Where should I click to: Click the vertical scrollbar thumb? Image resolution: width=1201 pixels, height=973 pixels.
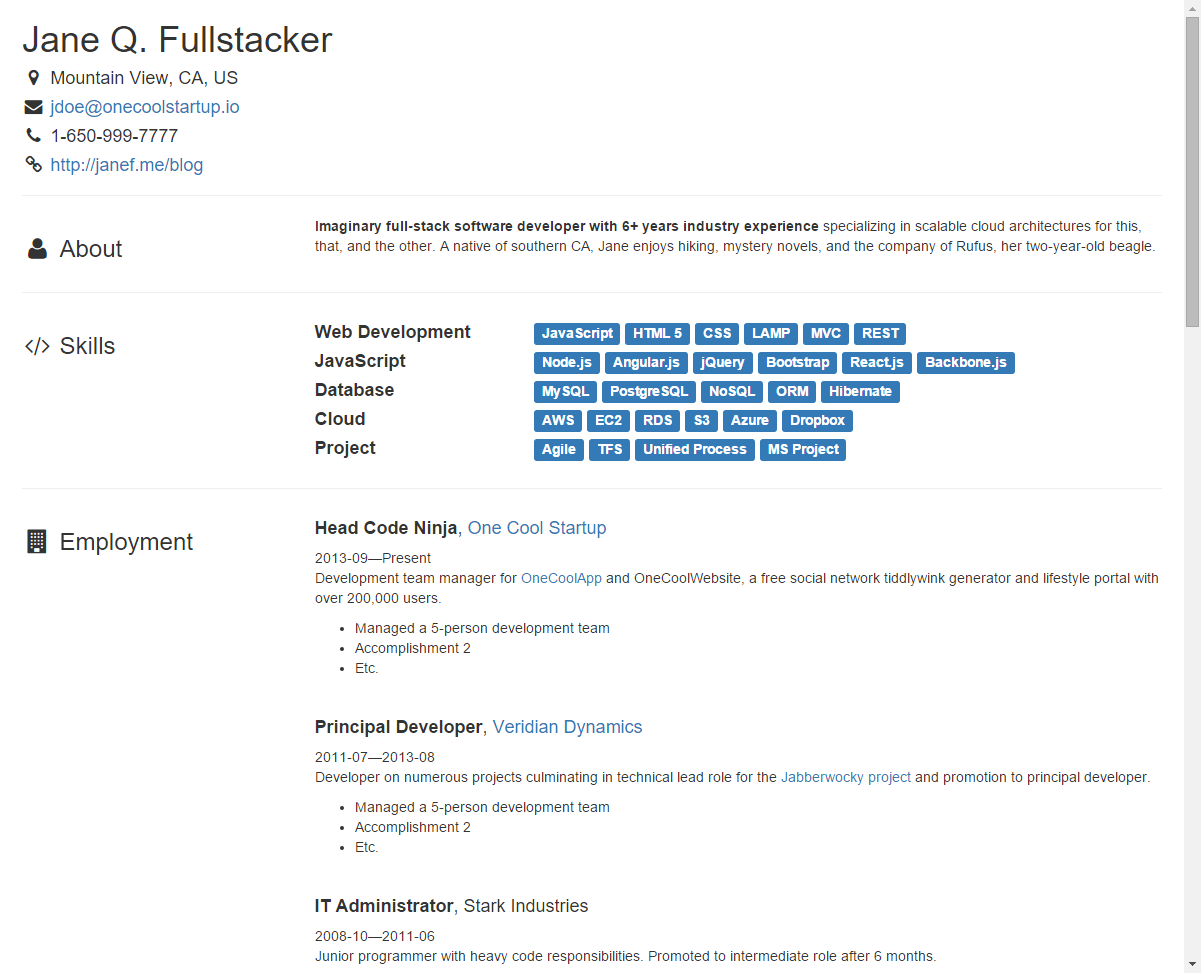(1192, 170)
